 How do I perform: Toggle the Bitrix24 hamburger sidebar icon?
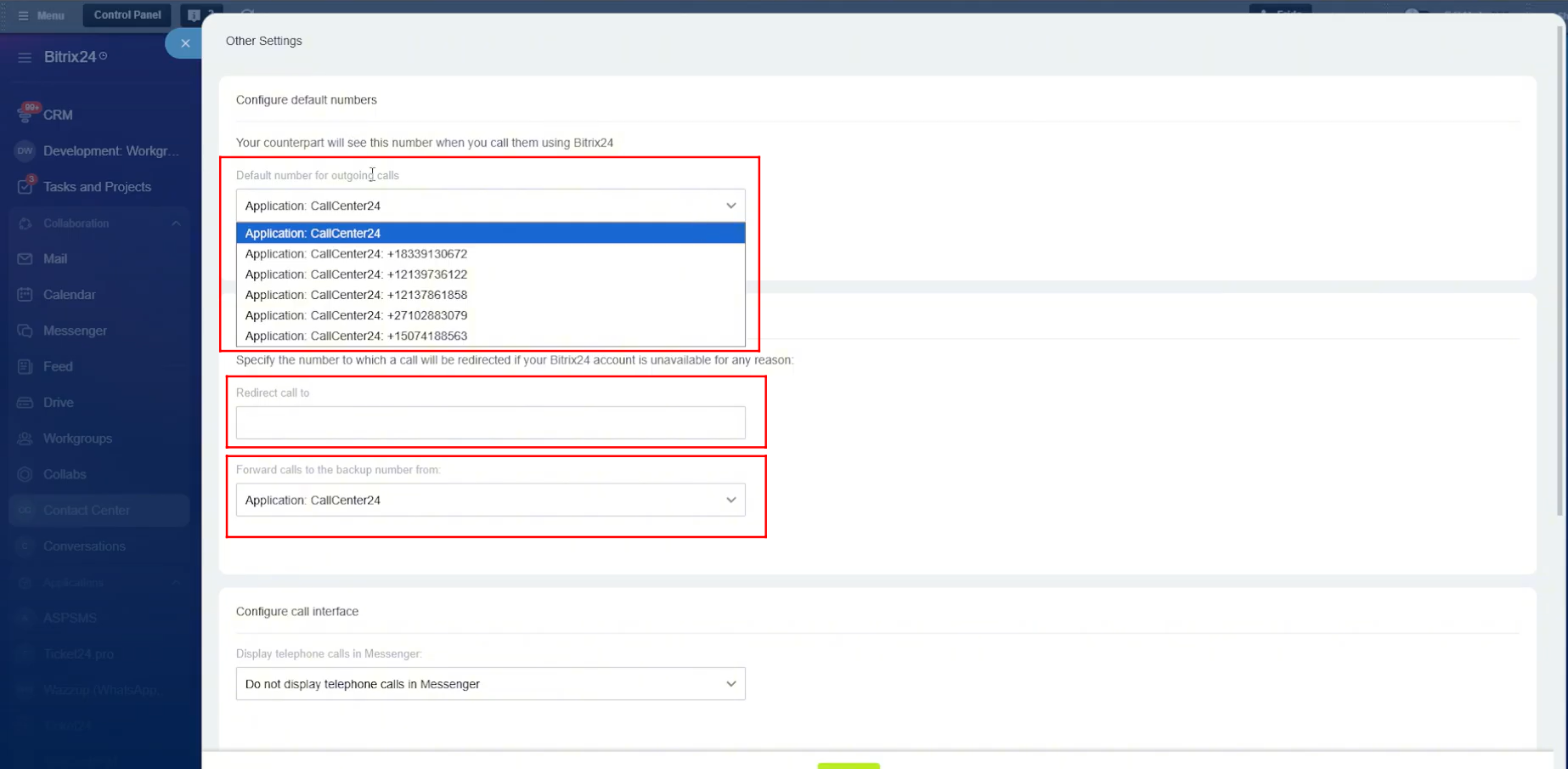click(25, 57)
